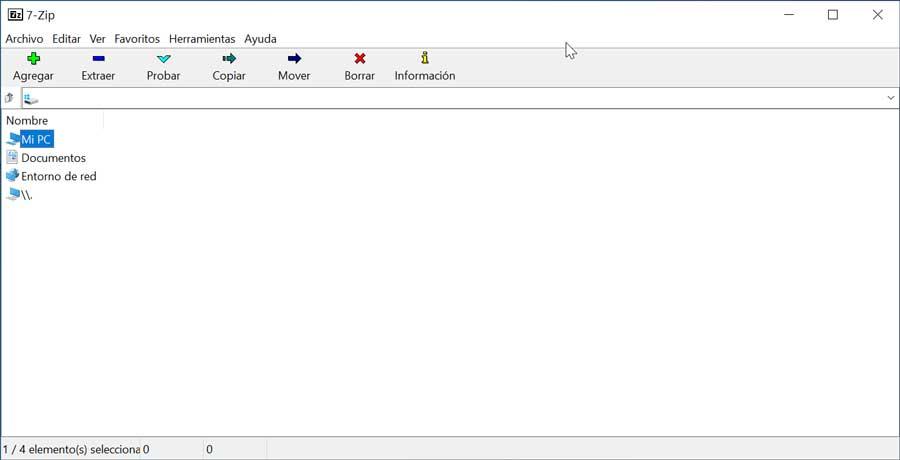Expand the address bar dropdown arrow
Screen dimensions: 900x460
pyautogui.click(x=891, y=98)
